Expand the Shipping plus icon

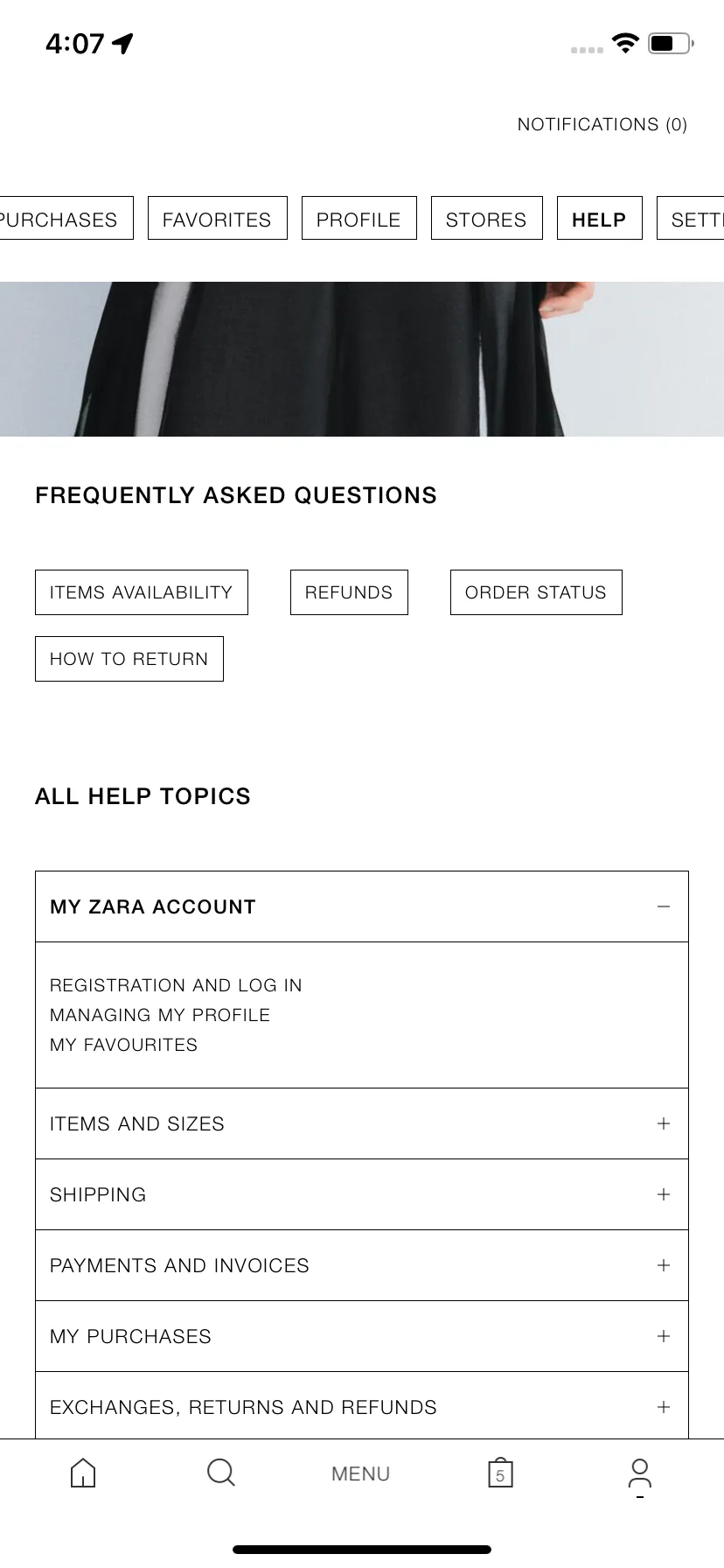(664, 1194)
